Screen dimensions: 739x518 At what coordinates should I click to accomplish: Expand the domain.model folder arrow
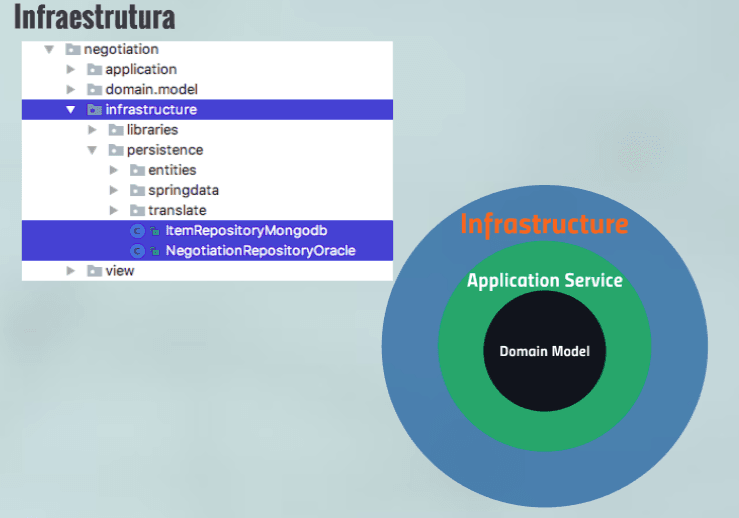click(71, 90)
